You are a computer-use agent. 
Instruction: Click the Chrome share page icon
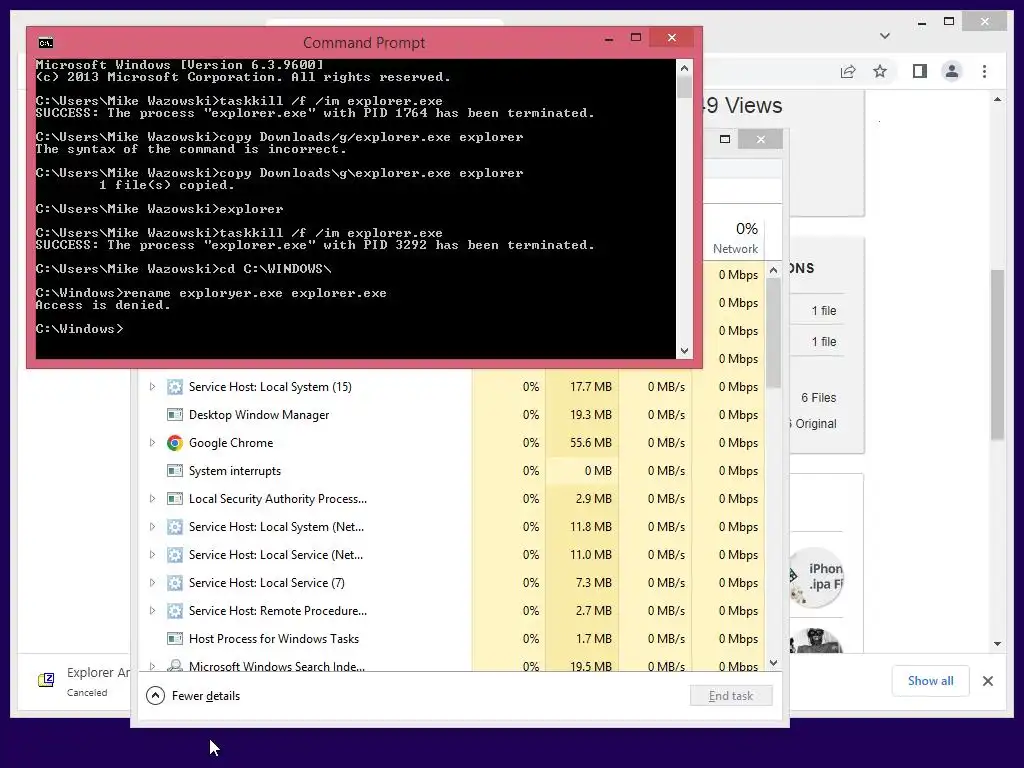(x=848, y=71)
